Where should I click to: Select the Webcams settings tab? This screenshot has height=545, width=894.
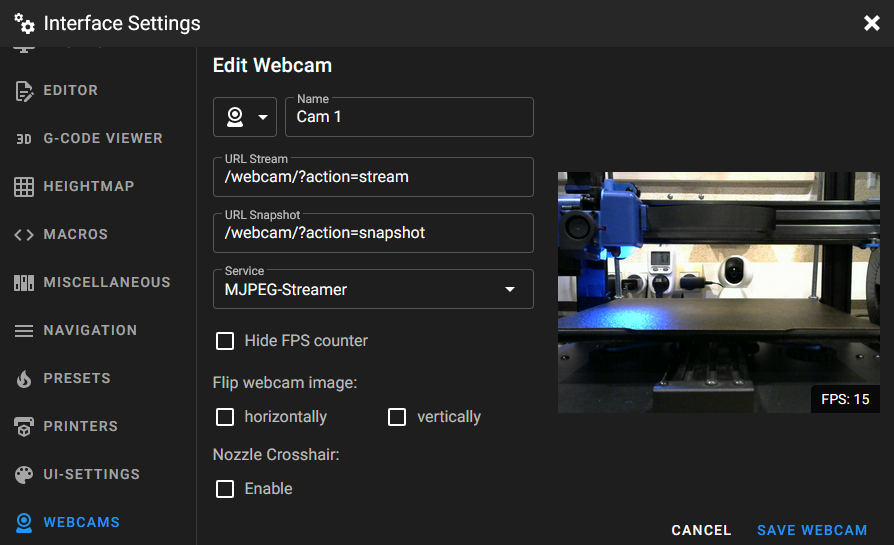coord(81,523)
